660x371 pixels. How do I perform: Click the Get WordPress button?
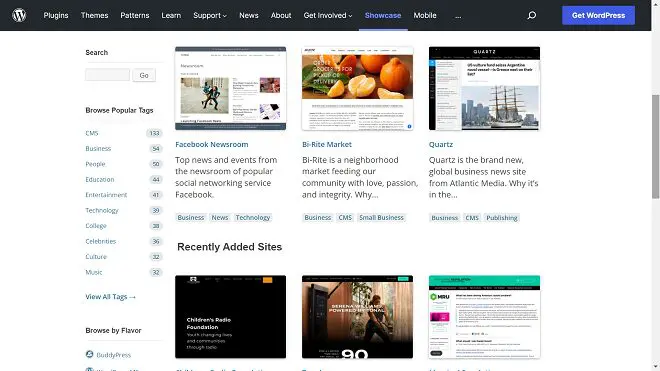point(598,15)
